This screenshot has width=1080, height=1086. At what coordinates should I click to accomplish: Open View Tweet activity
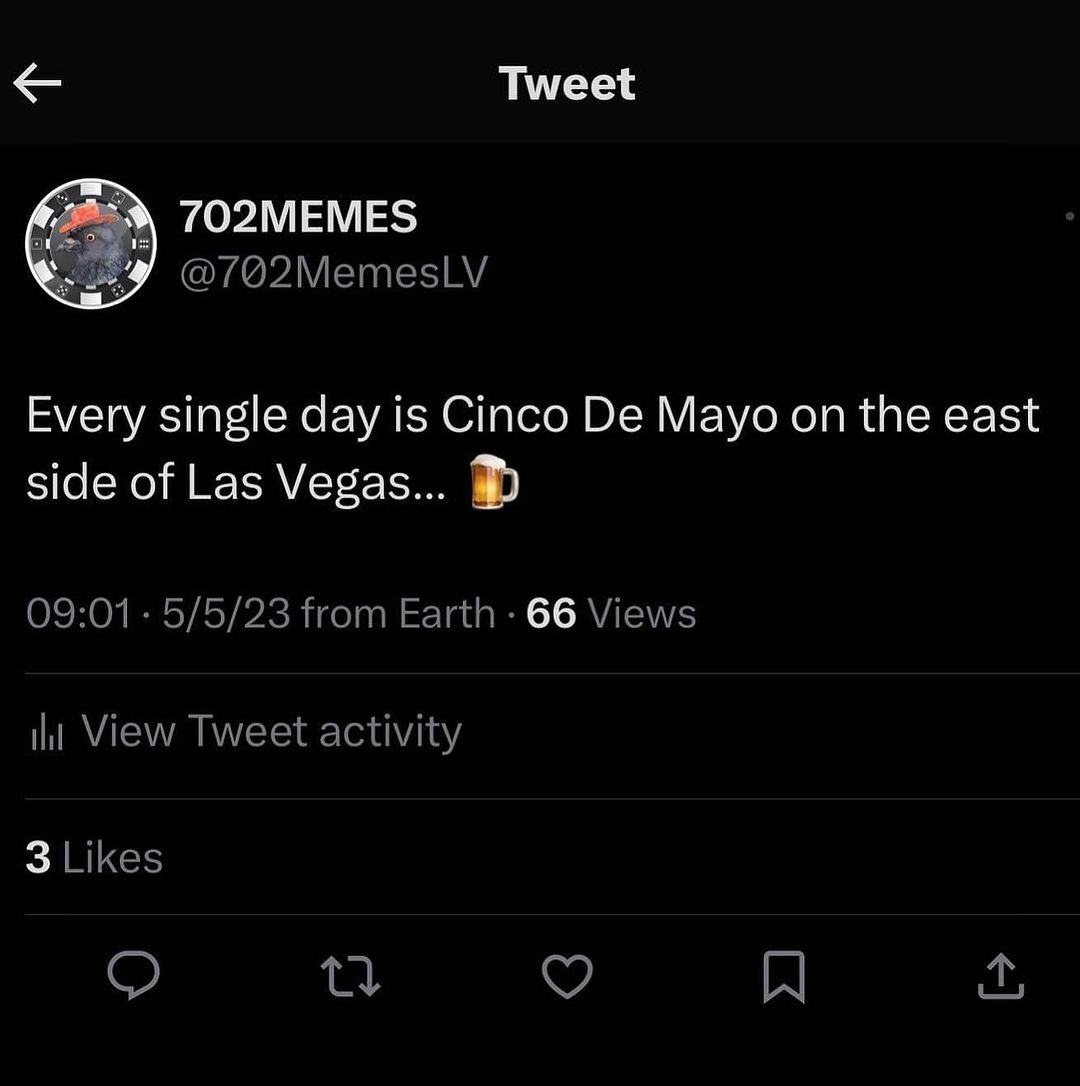(x=270, y=732)
